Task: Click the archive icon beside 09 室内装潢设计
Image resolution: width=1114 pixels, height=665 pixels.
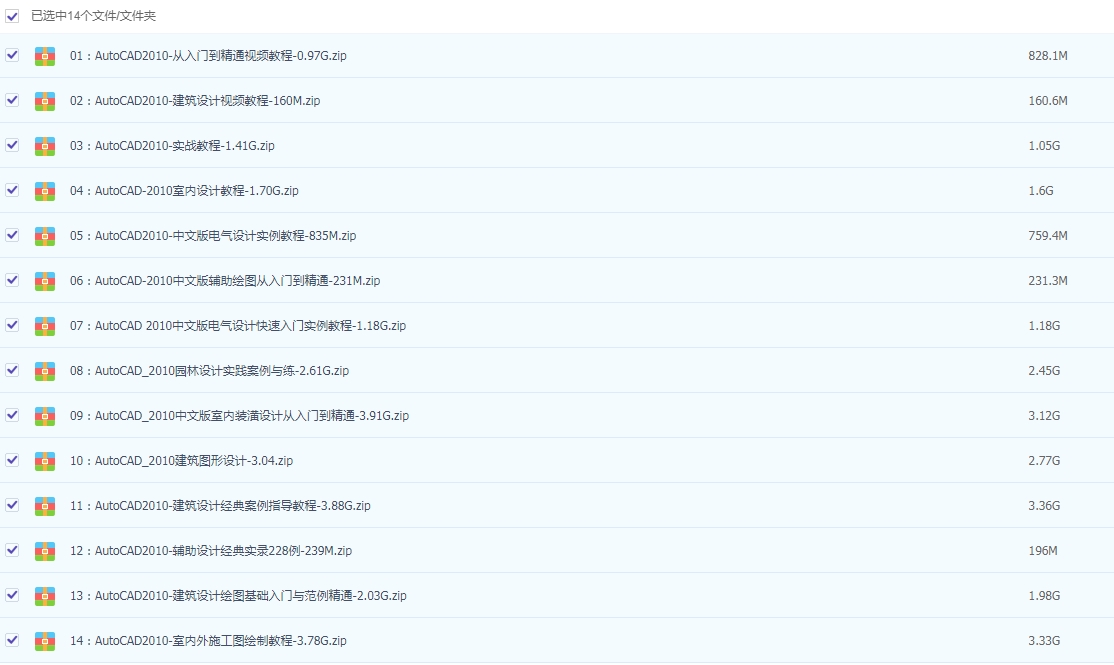Action: click(45, 416)
